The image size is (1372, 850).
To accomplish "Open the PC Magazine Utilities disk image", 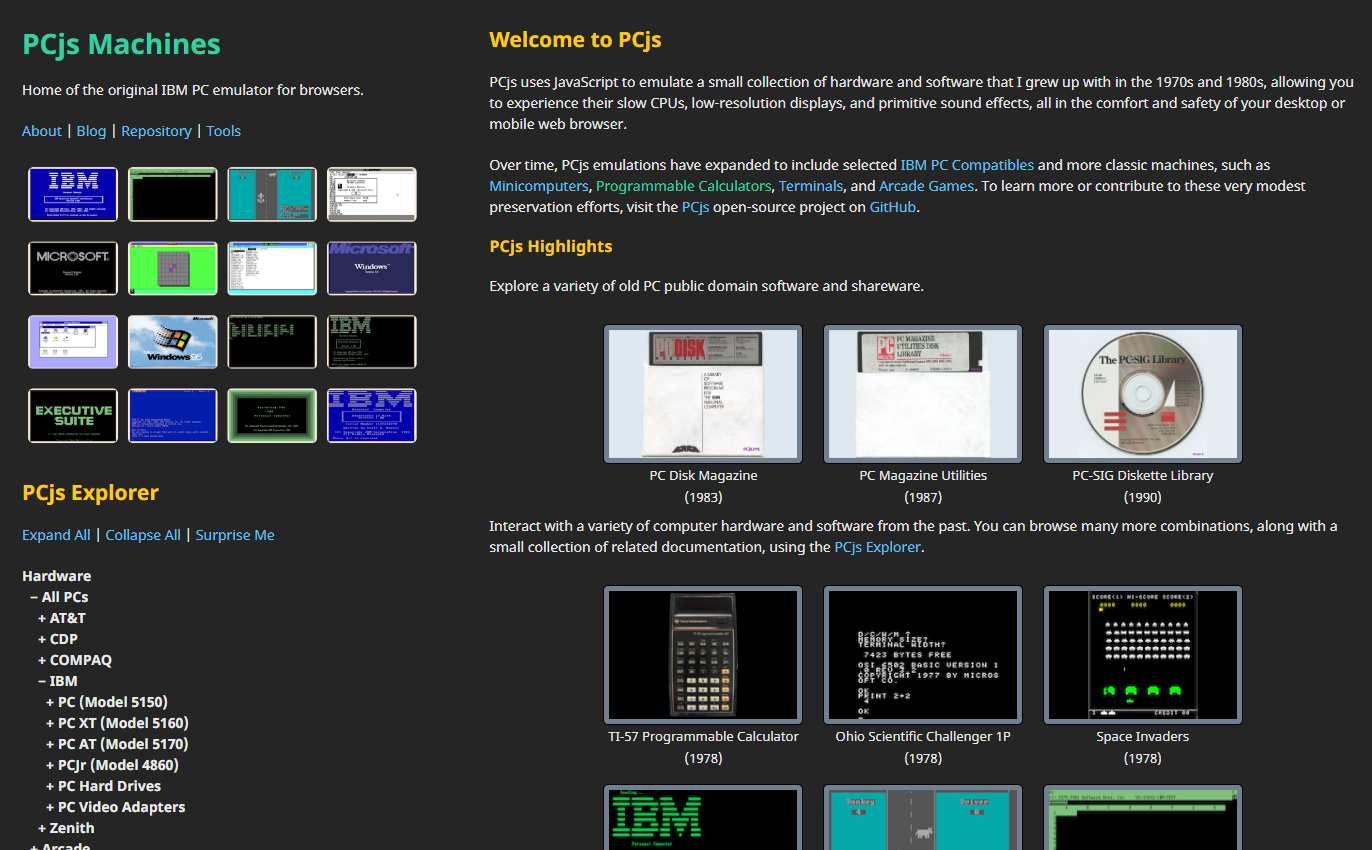I will [x=923, y=394].
